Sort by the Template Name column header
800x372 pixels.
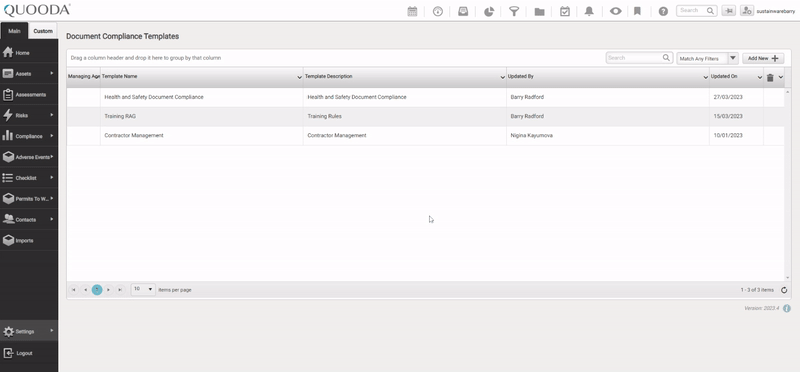point(119,77)
